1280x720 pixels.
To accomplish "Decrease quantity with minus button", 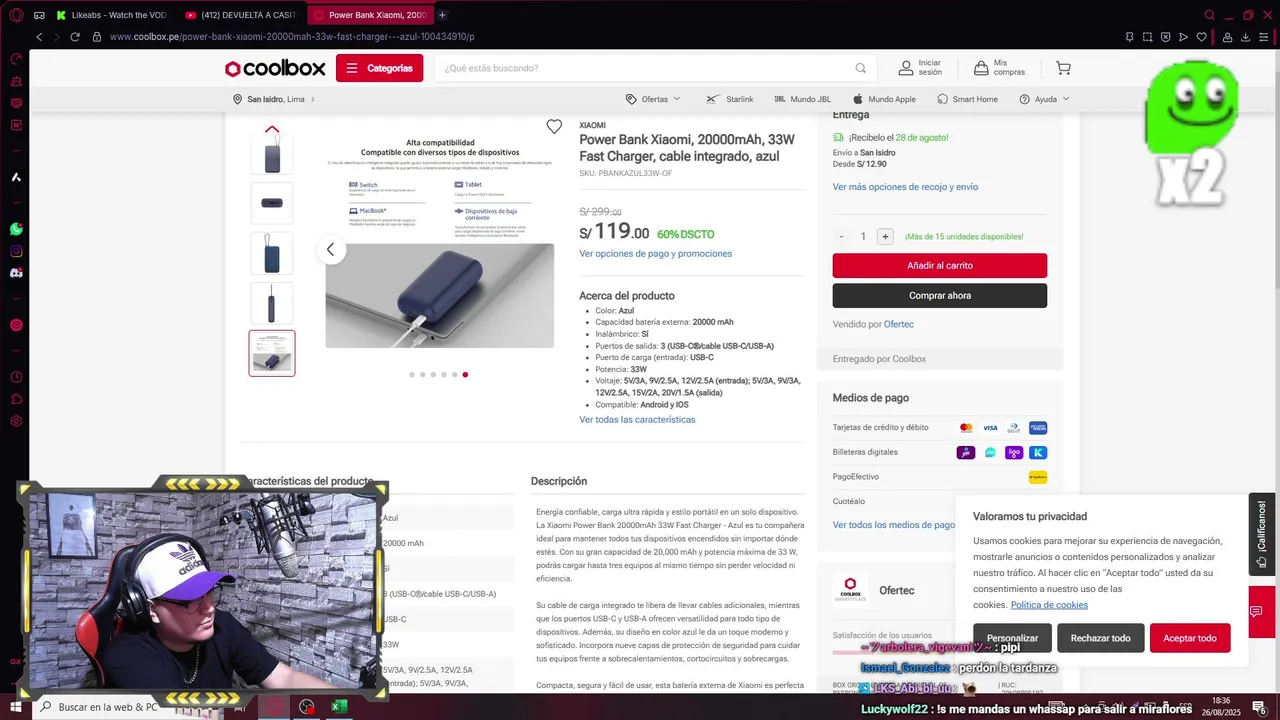I will tap(841, 237).
